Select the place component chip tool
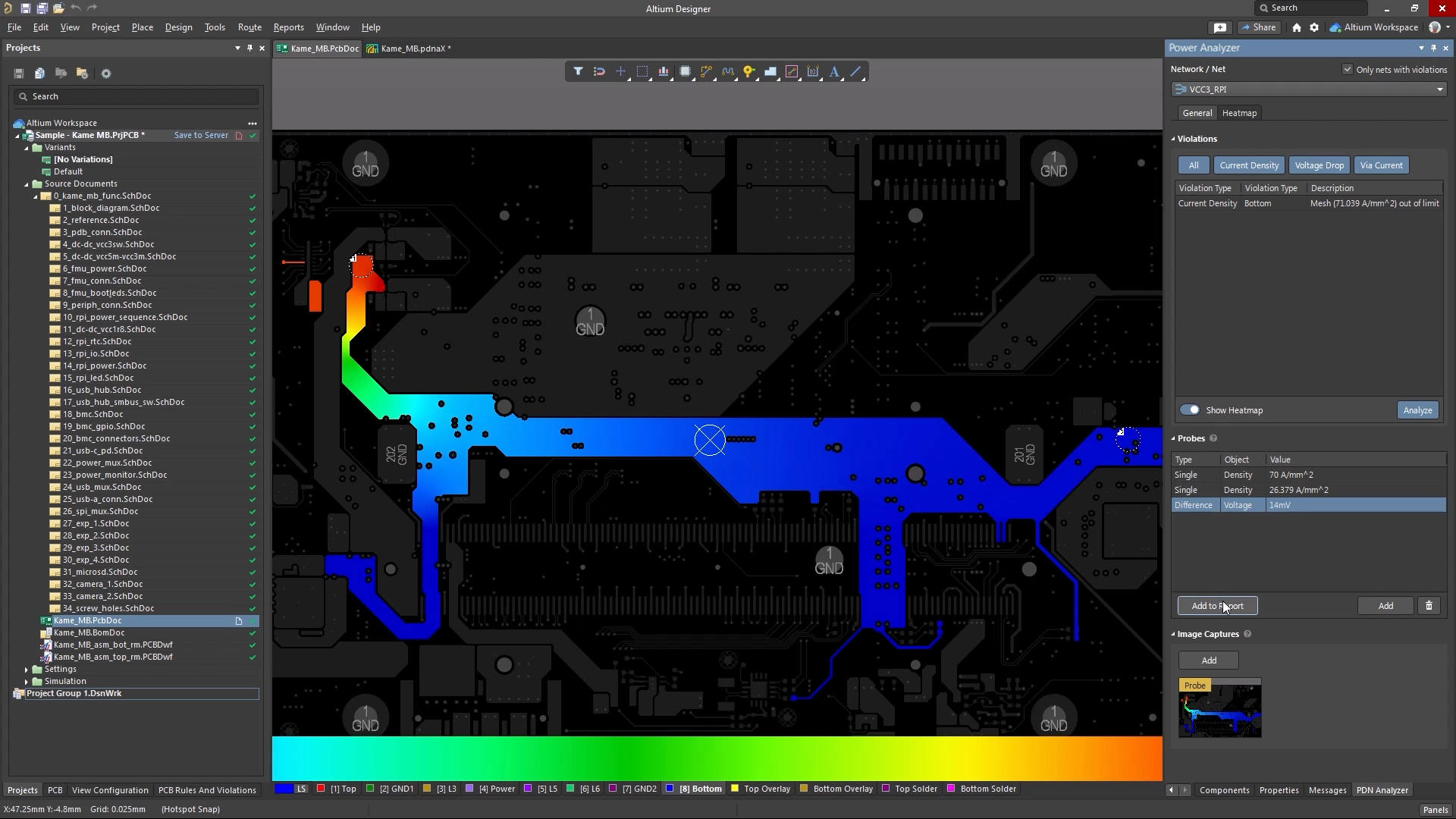The image size is (1456, 819). (x=685, y=71)
